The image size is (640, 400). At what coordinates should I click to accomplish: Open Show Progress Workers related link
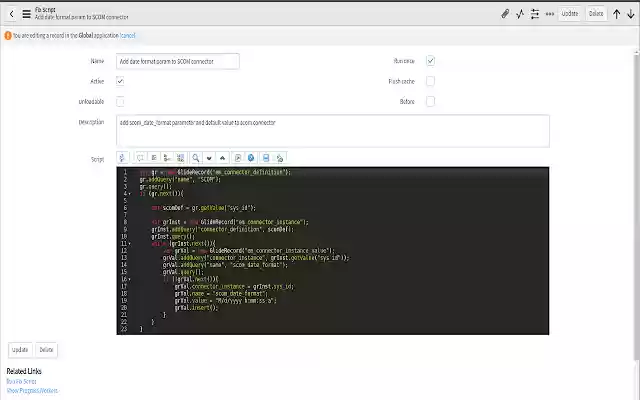(x=33, y=391)
